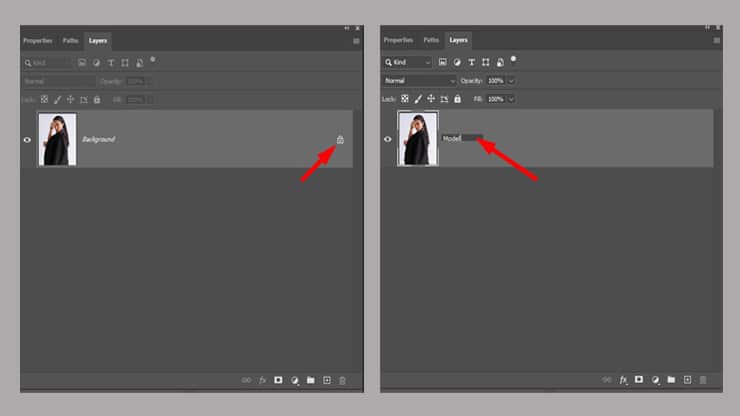Lock position in left panel
This screenshot has height=416, width=740.
click(x=70, y=100)
